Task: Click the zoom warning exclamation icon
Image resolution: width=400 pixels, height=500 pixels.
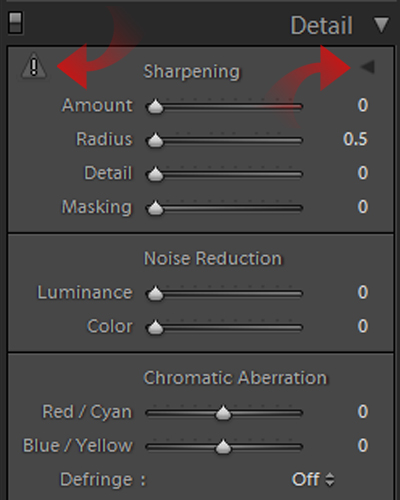Action: [x=34, y=66]
